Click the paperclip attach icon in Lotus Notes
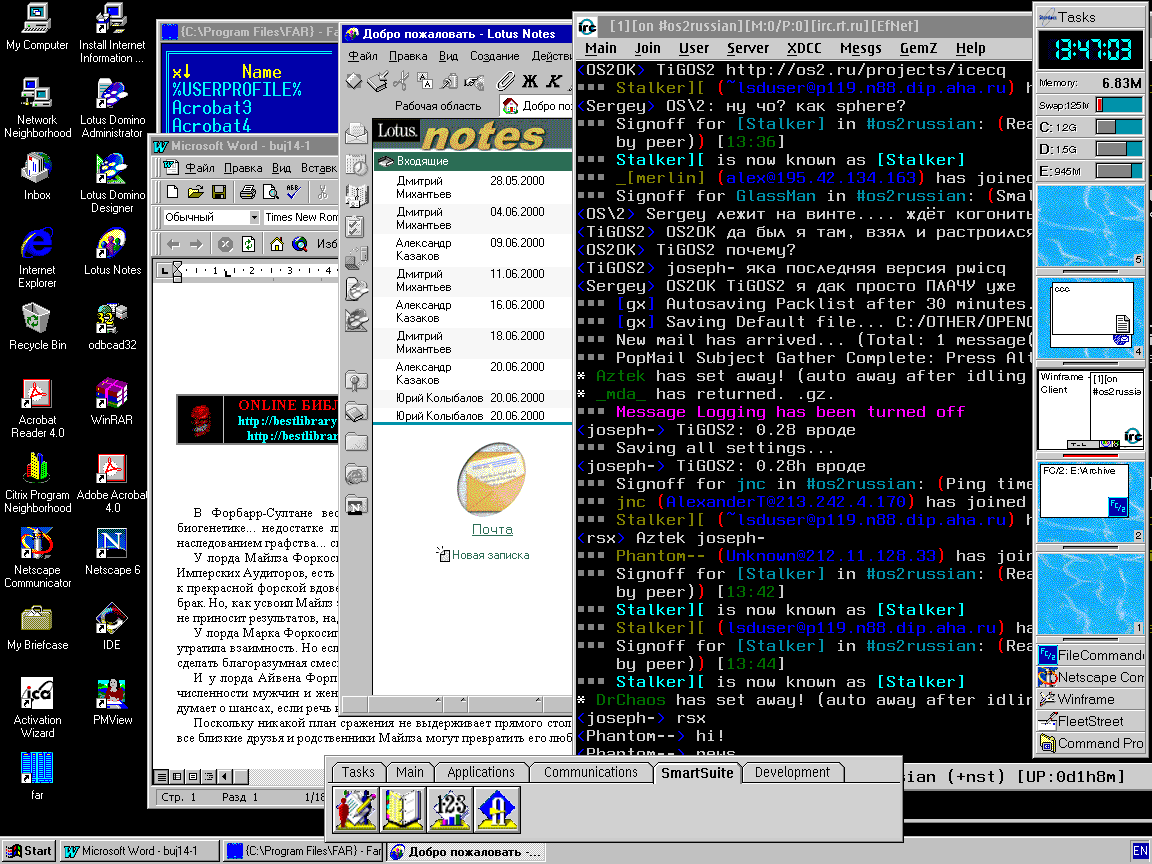The image size is (1152, 864). (x=505, y=81)
